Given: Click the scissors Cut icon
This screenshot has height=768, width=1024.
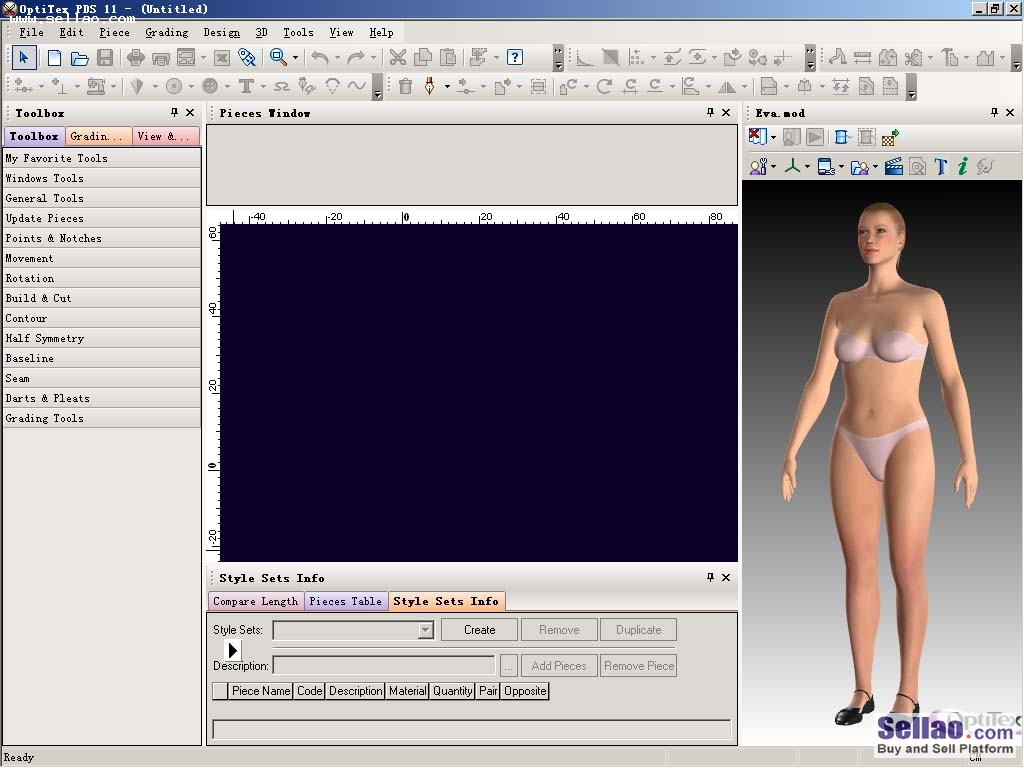Looking at the screenshot, I should 398,57.
